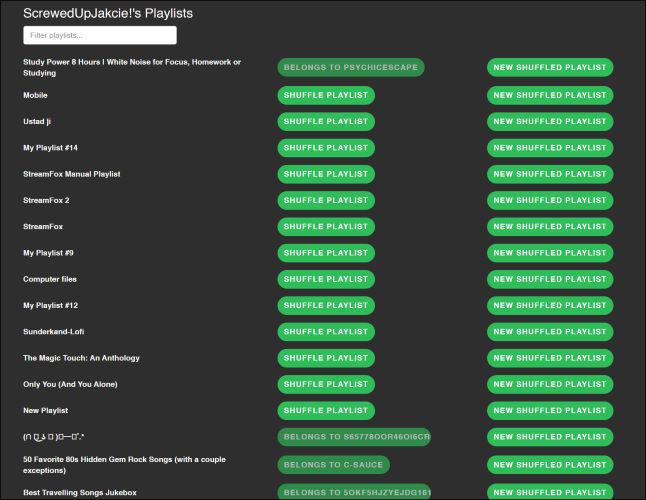
Task: Shuffle the Ustad ji playlist
Action: 326,121
